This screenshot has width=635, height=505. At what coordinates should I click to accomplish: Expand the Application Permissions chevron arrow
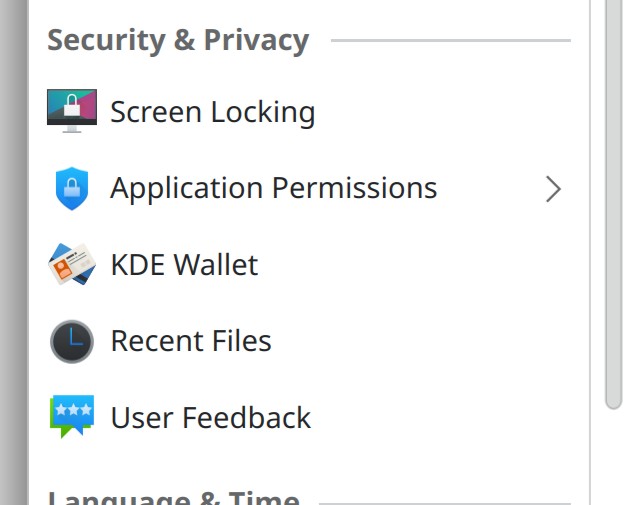coord(553,188)
